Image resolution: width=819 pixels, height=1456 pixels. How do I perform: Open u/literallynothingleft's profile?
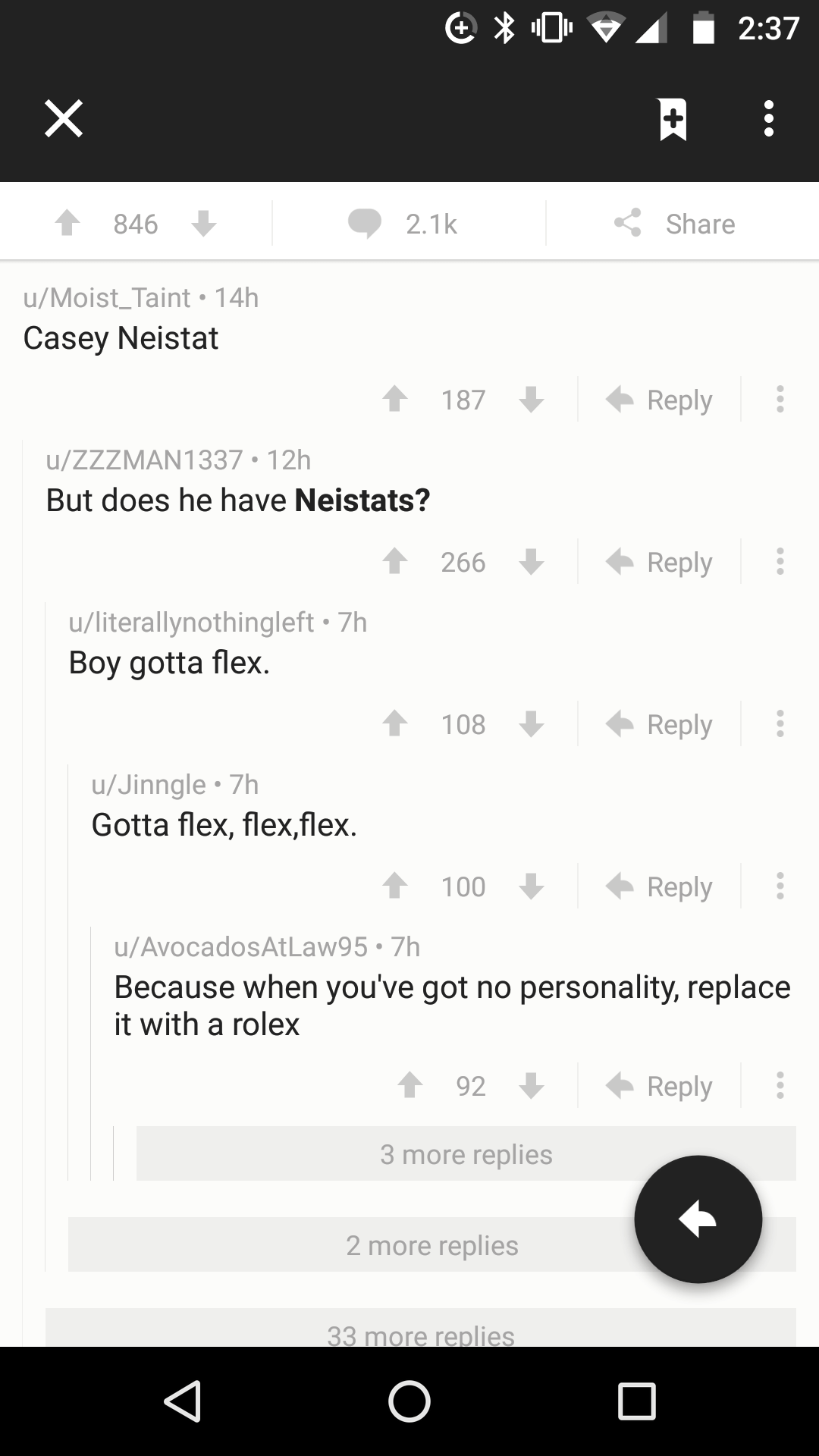190,622
